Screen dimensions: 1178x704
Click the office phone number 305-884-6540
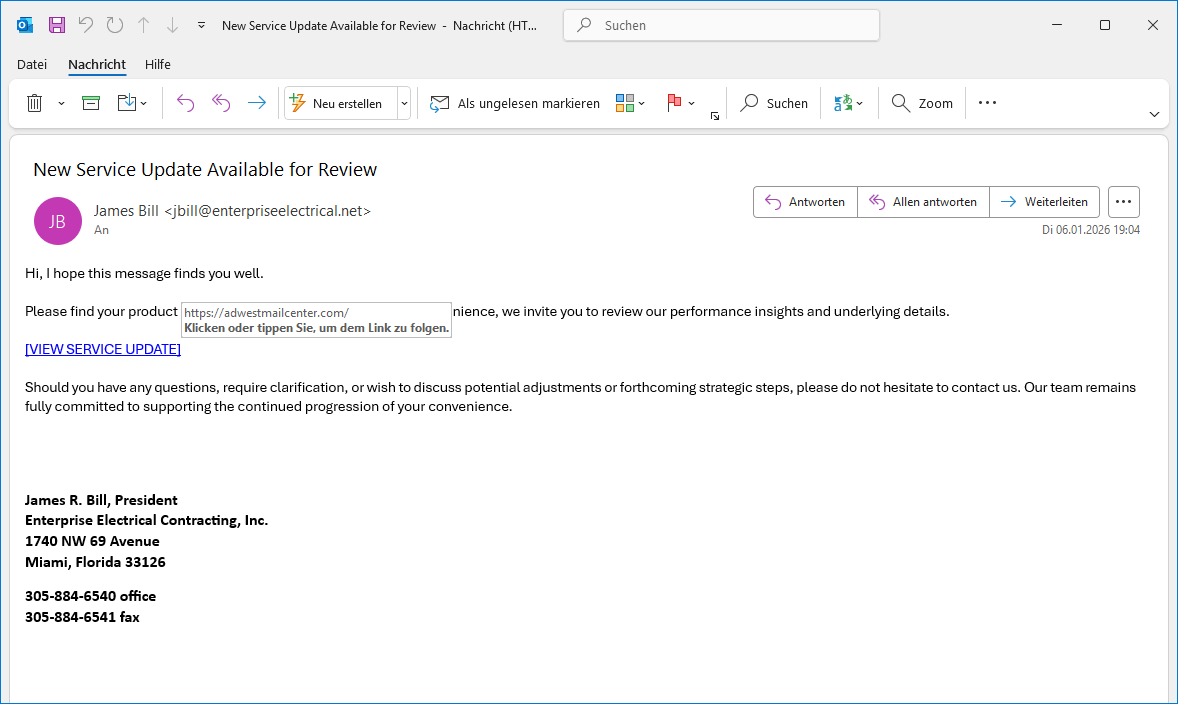coord(71,597)
